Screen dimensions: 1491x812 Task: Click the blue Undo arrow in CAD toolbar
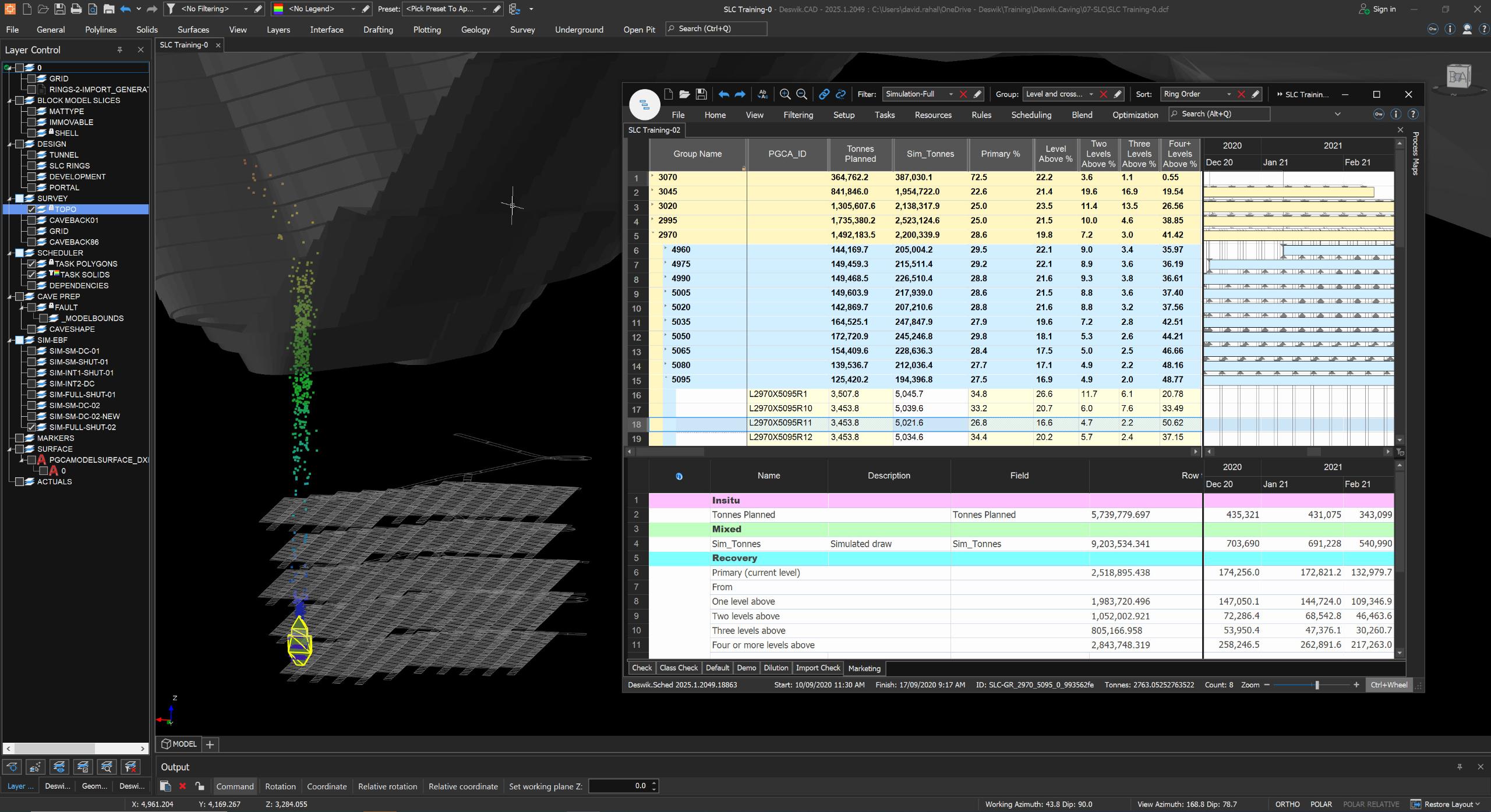click(x=125, y=9)
